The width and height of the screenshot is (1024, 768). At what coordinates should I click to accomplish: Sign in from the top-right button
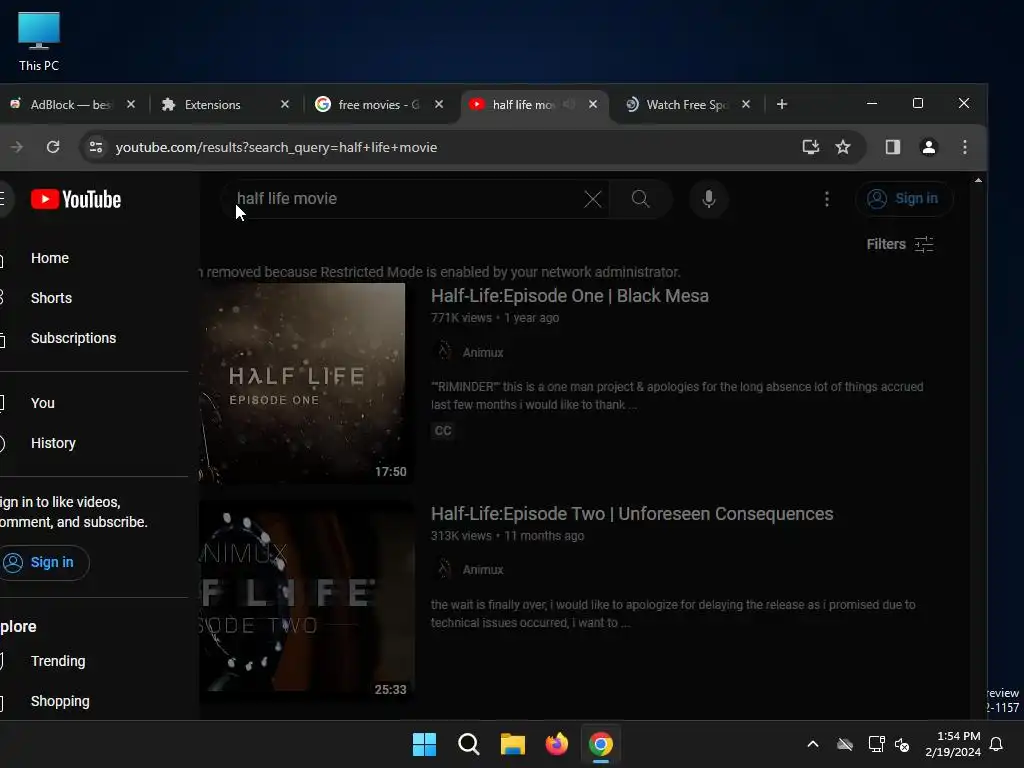click(903, 199)
